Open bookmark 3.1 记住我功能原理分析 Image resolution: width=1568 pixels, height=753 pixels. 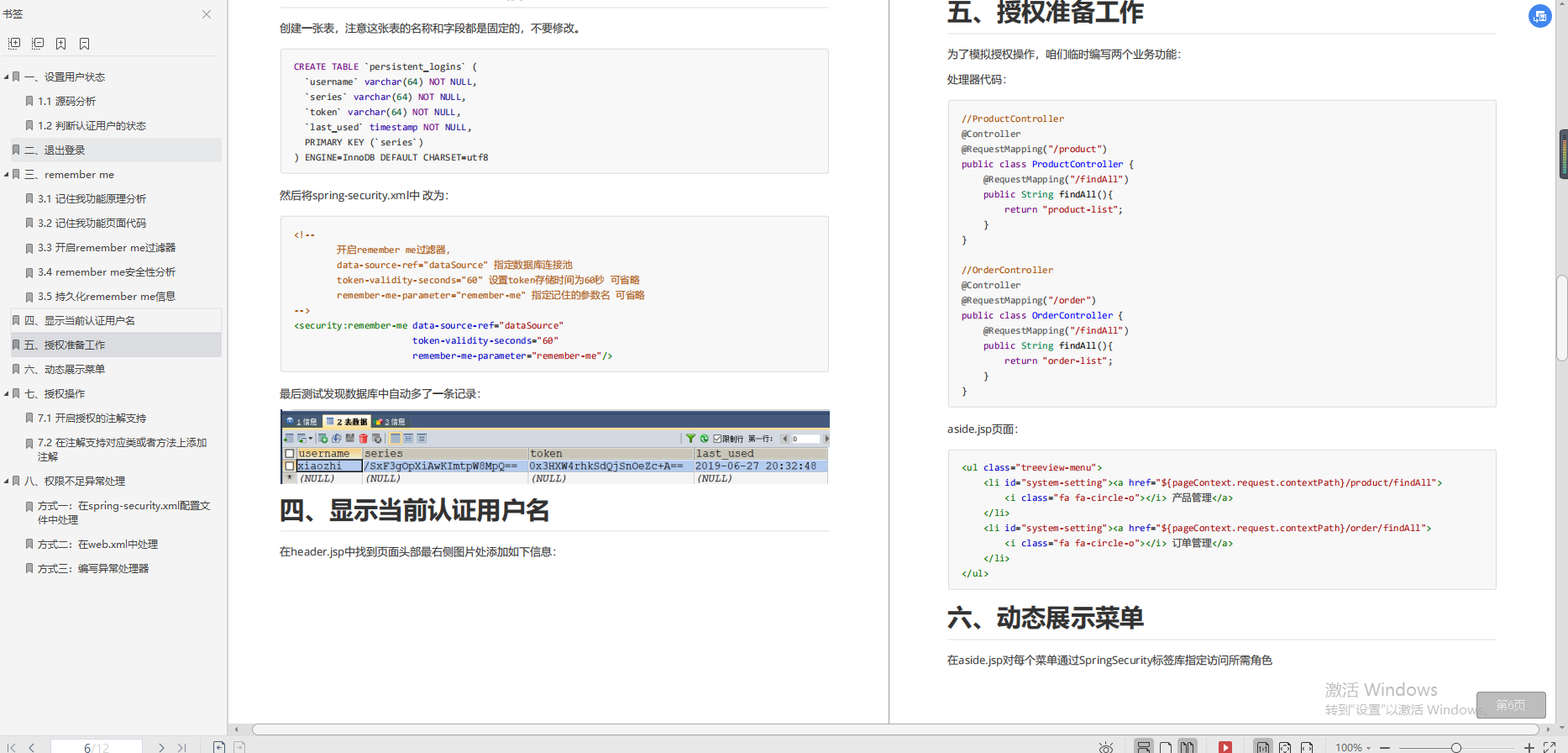(x=92, y=199)
